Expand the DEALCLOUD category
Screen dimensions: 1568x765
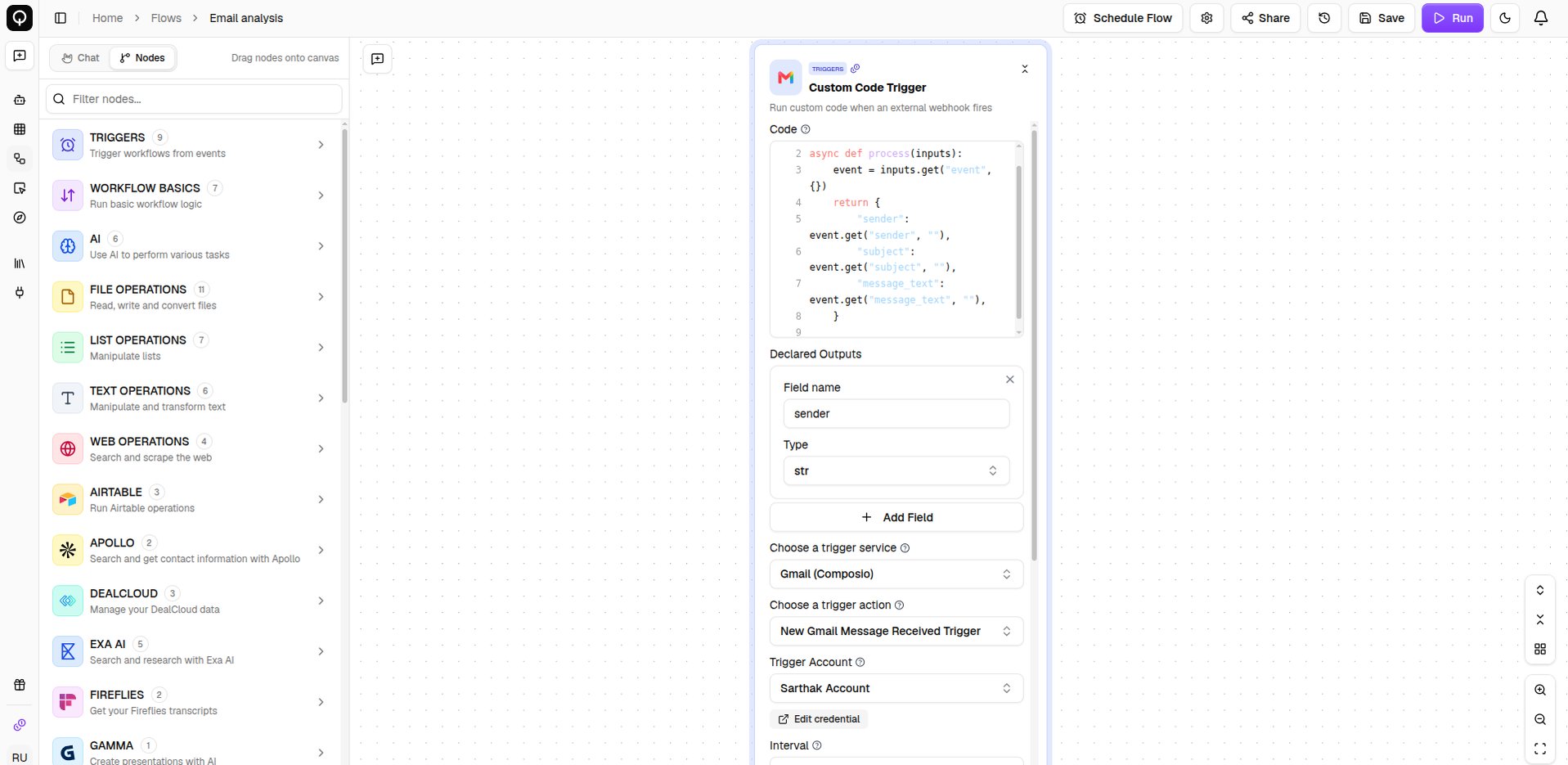(x=321, y=601)
